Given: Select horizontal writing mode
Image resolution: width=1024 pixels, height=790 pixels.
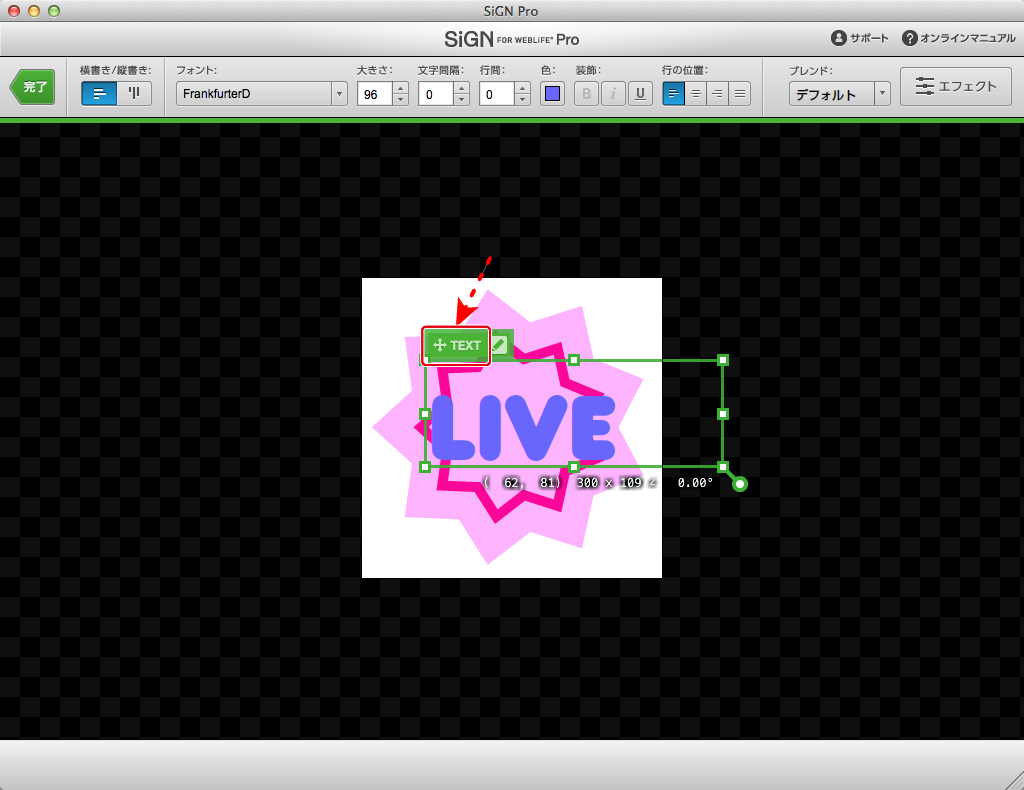Looking at the screenshot, I should coord(99,93).
